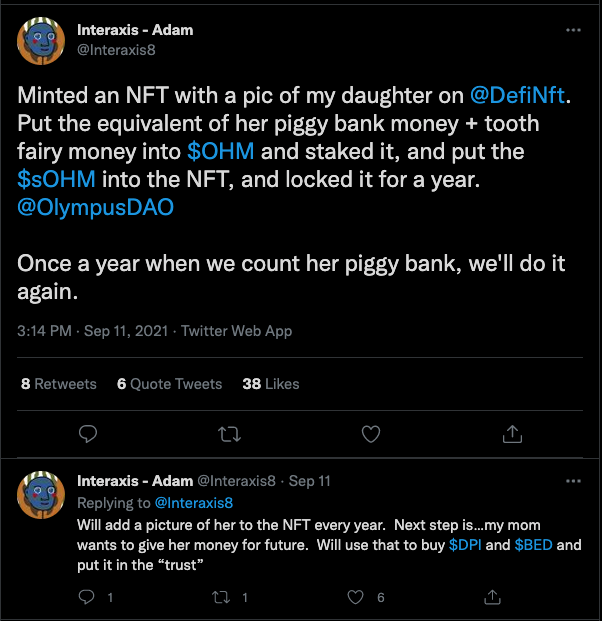Open the @DefiNft mention link
Screen dimensions: 602x621
(x=517, y=95)
